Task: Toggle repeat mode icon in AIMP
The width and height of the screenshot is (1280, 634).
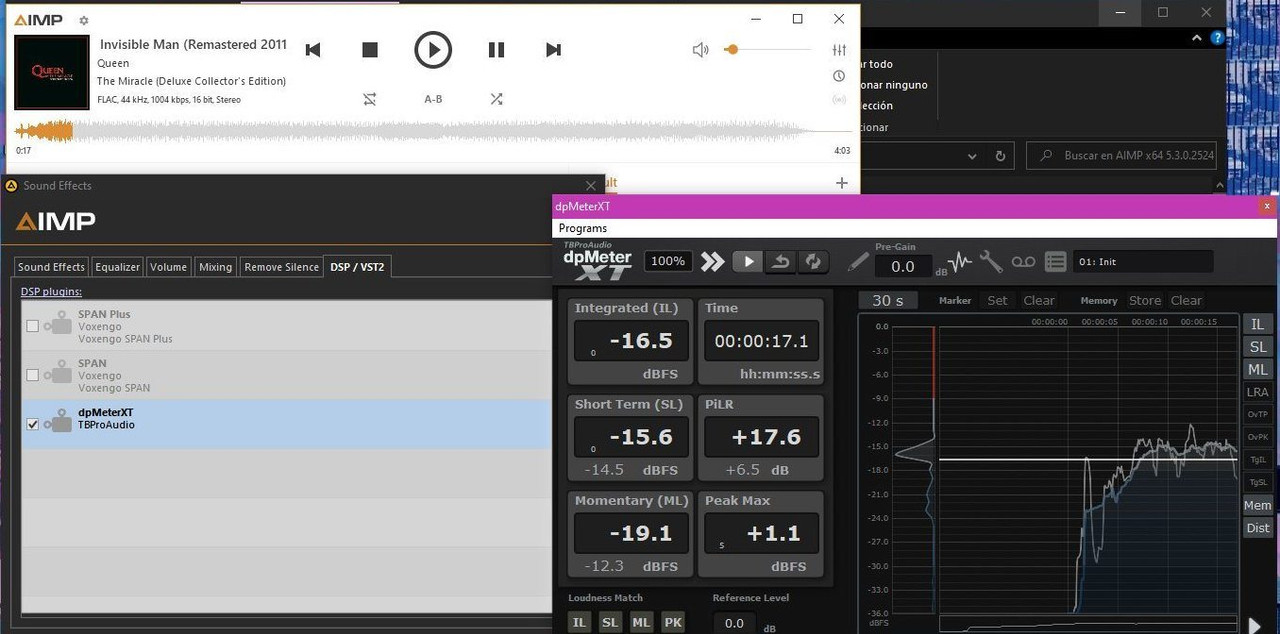Action: point(370,99)
